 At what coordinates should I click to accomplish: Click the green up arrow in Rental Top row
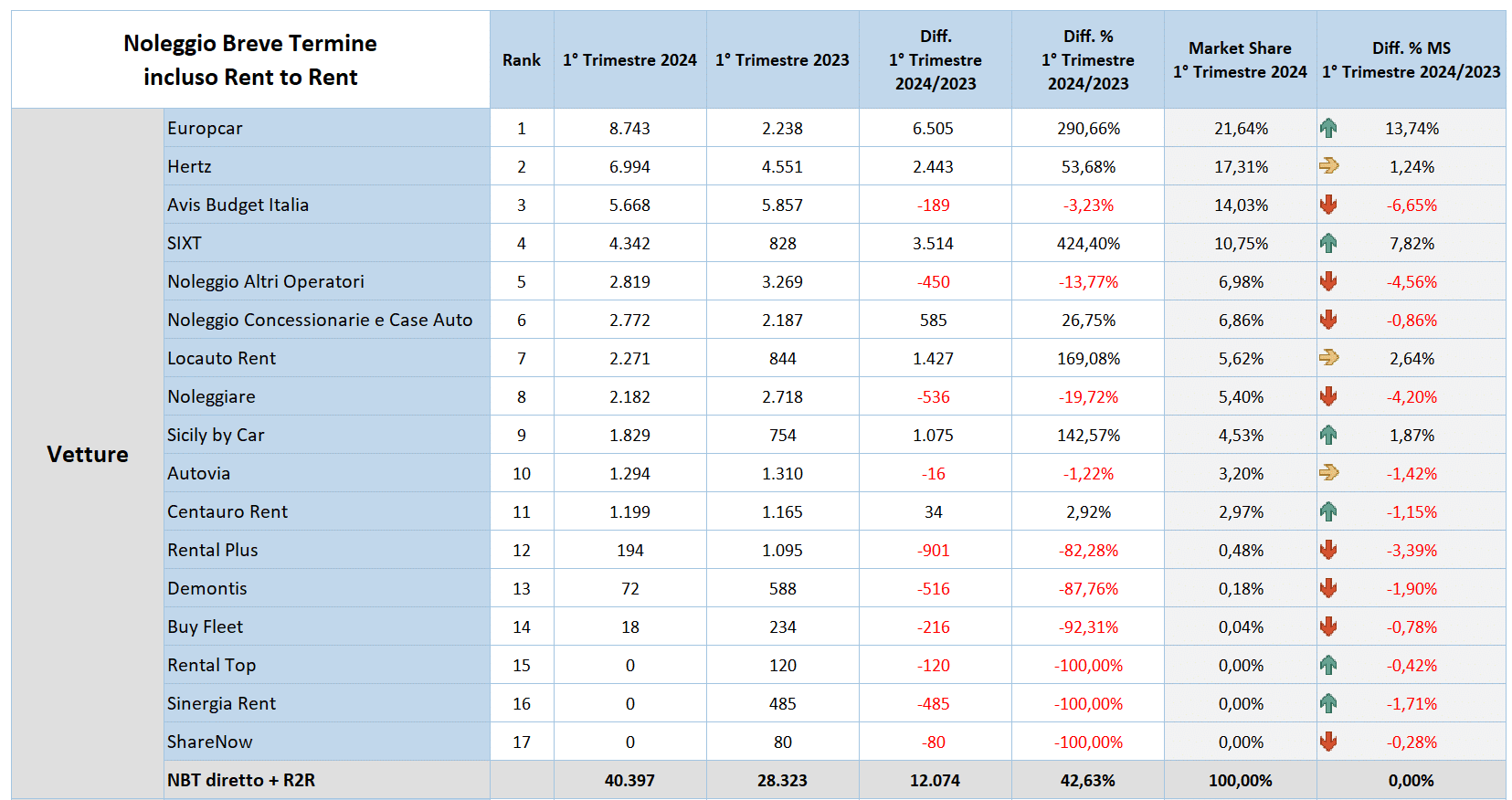1328,666
